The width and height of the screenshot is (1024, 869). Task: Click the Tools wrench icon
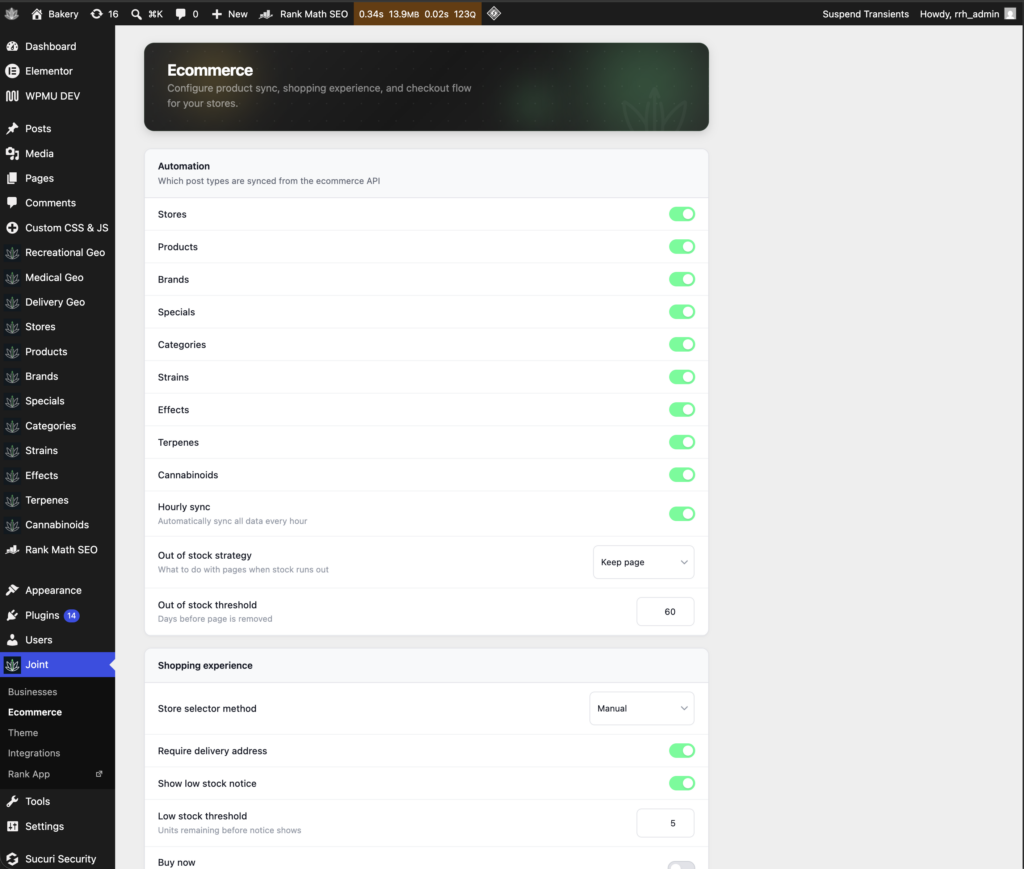[12, 801]
